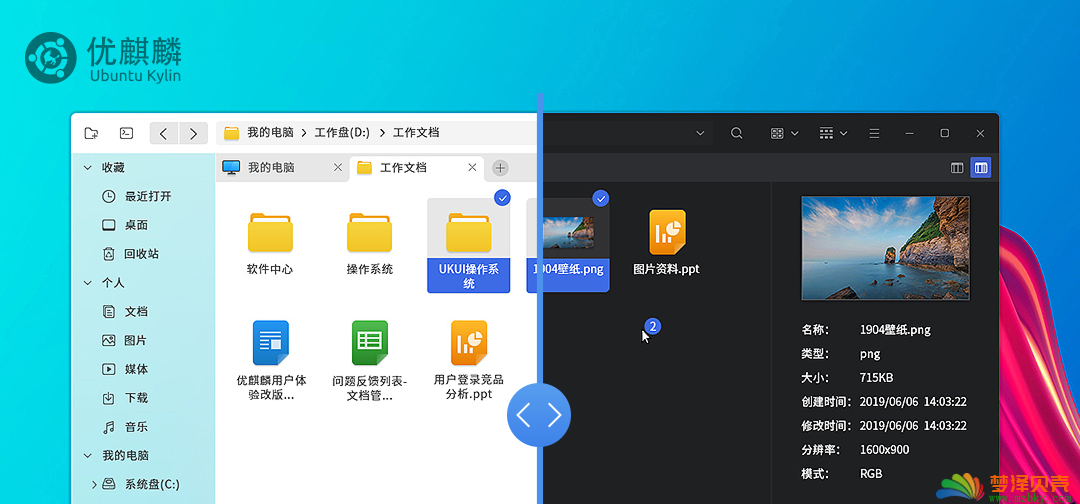Select the 优麒麟用户体验改版 document file
The width and height of the screenshot is (1080, 504).
(271, 343)
